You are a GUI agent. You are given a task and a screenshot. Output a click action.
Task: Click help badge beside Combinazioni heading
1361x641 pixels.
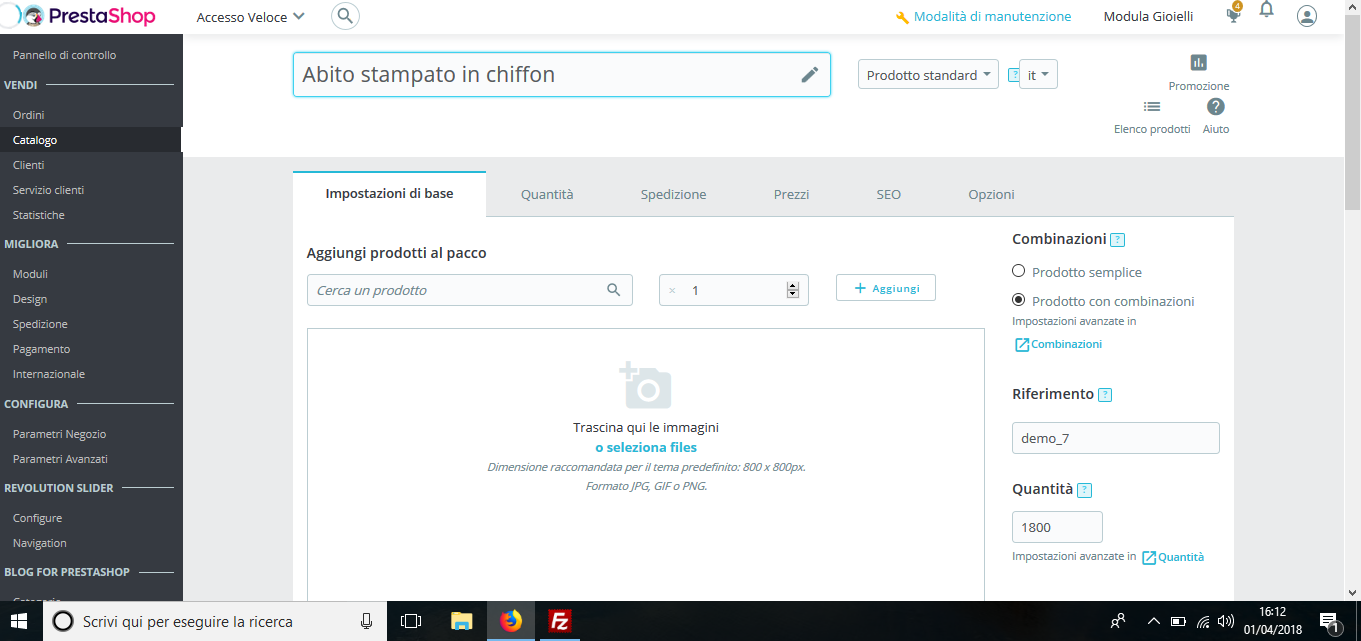1118,240
